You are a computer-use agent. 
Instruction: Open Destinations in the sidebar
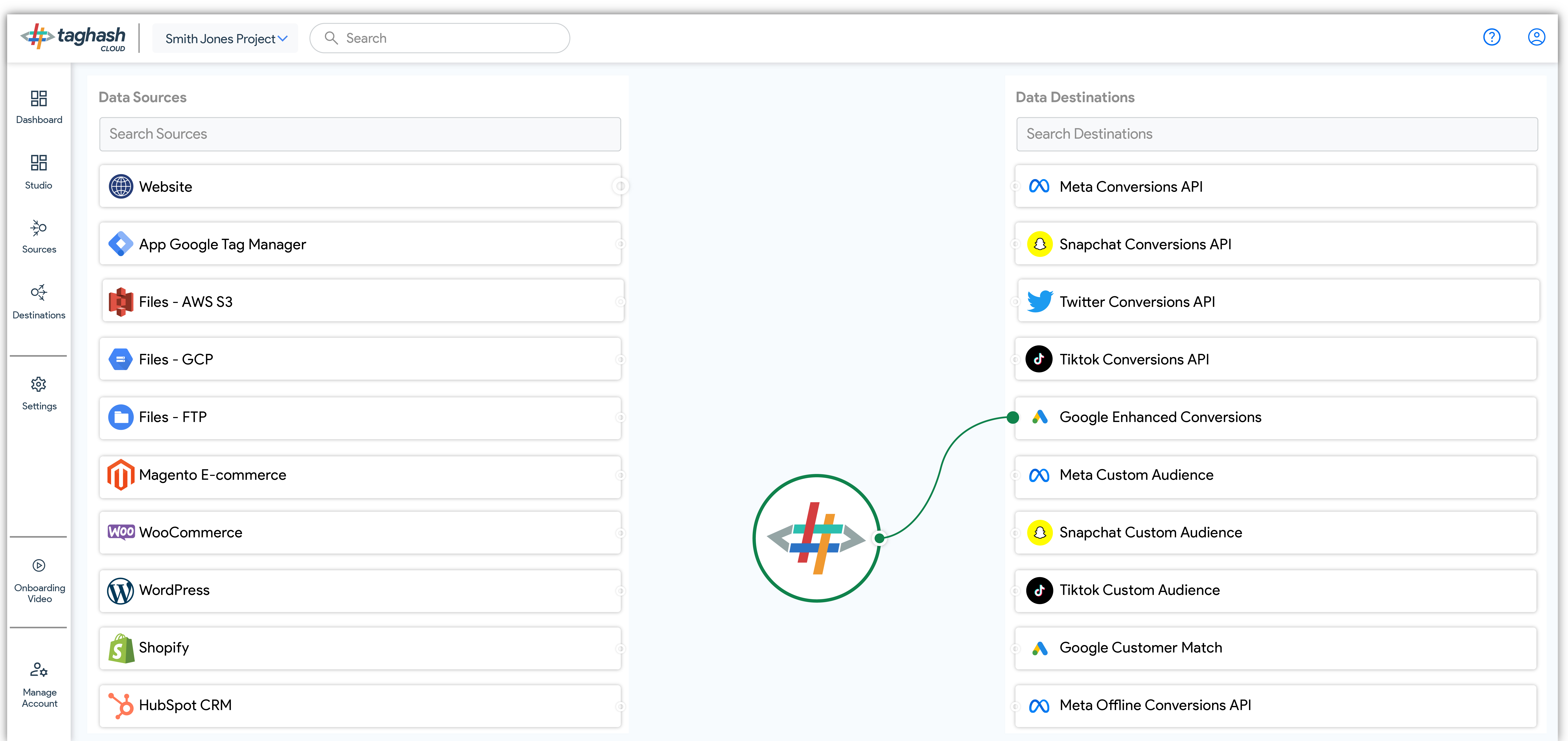point(39,302)
